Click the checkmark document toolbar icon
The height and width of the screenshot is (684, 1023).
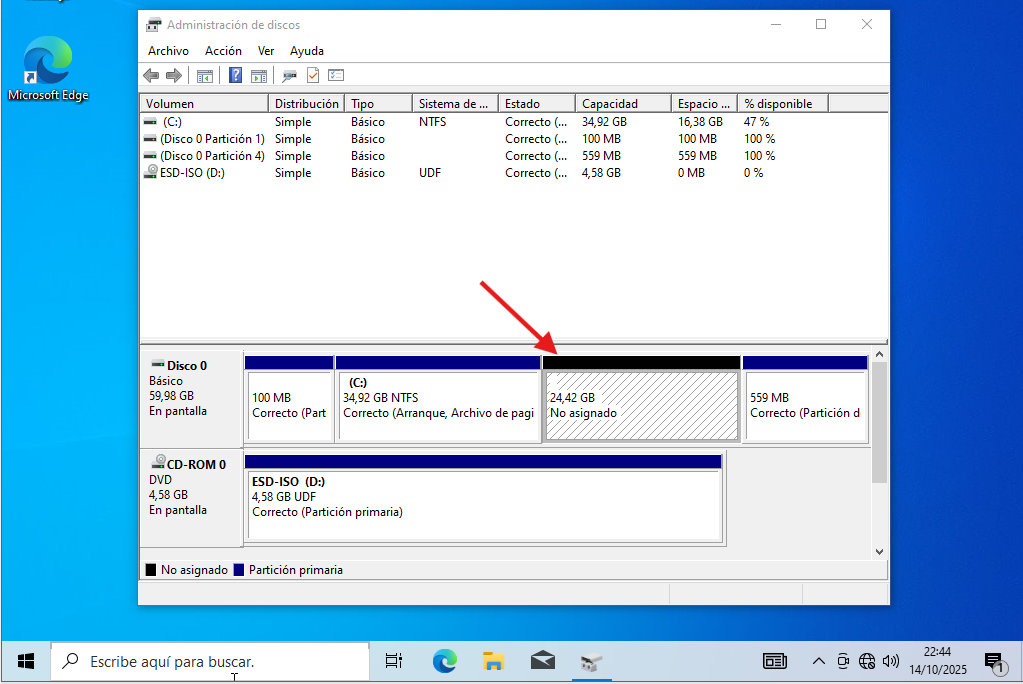[313, 75]
